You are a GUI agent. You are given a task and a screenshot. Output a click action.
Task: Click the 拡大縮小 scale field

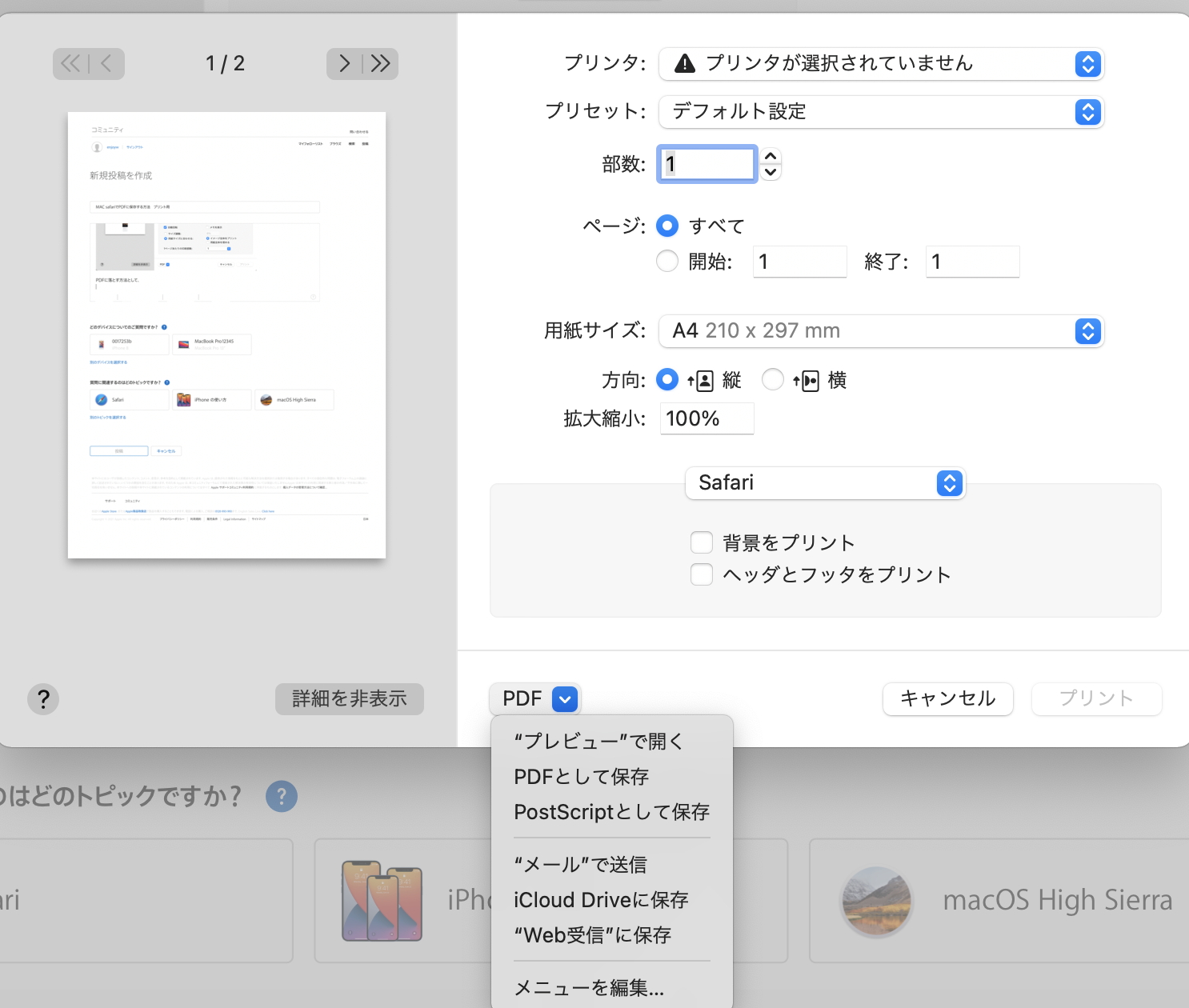coord(707,418)
